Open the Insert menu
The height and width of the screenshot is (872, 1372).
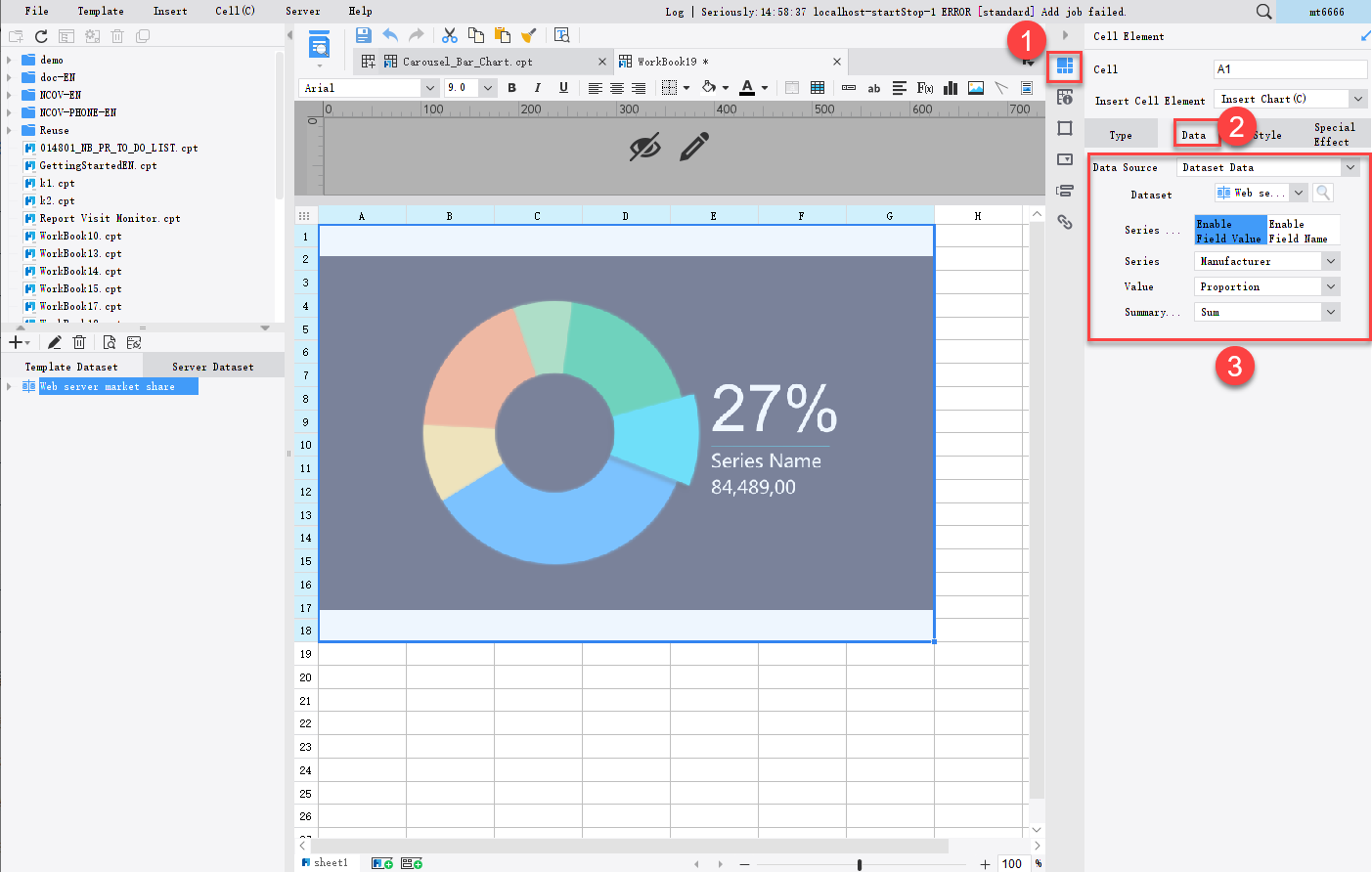[170, 12]
